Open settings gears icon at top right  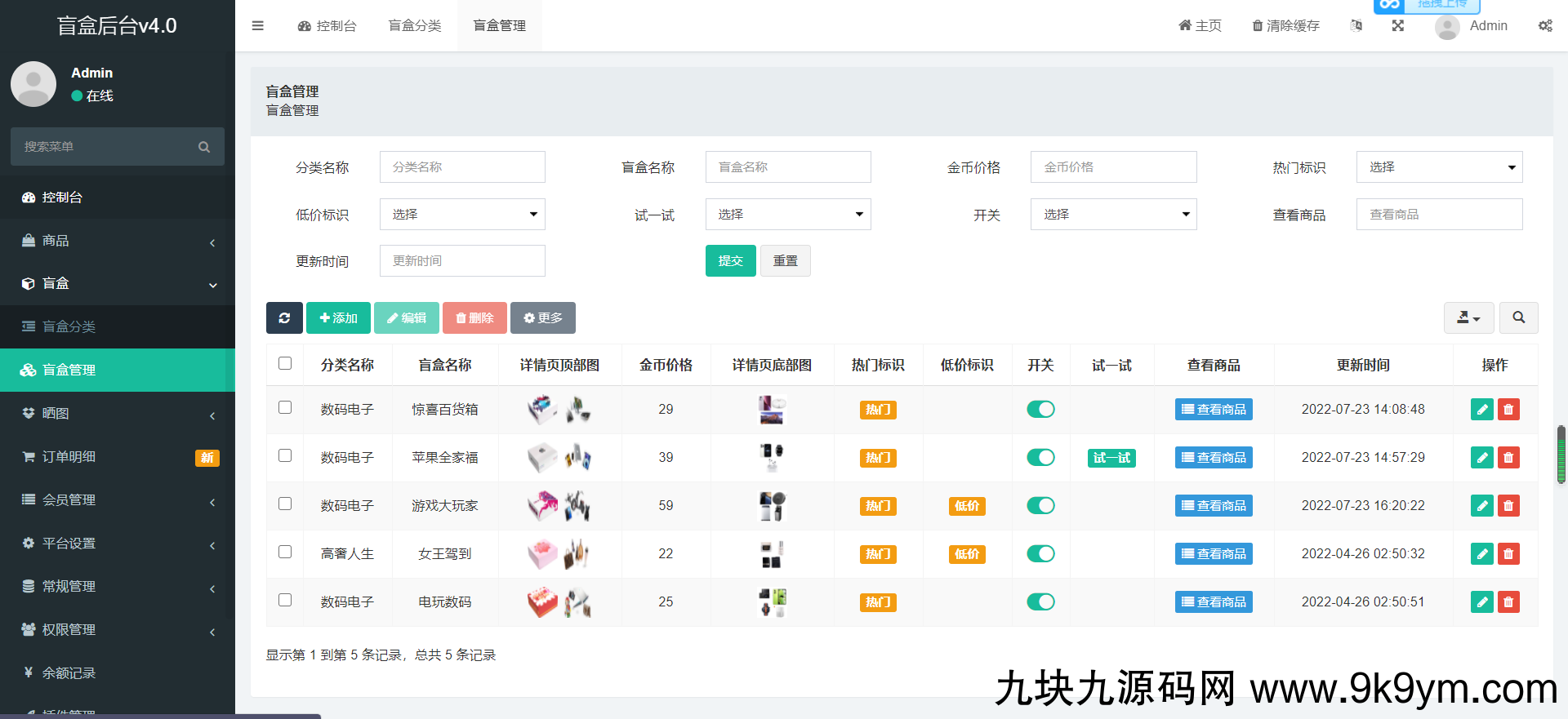click(x=1545, y=26)
